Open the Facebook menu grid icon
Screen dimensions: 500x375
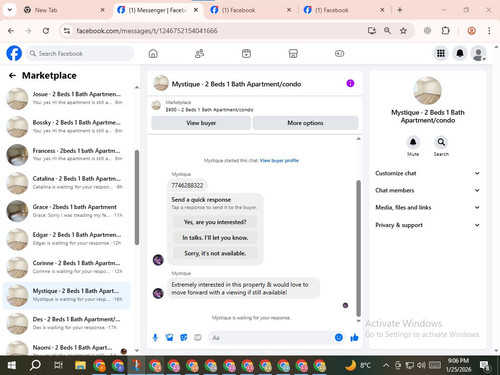click(441, 53)
